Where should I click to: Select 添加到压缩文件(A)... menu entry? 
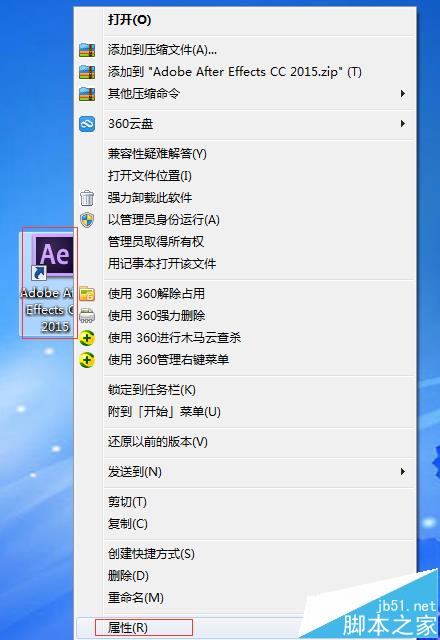[245, 50]
